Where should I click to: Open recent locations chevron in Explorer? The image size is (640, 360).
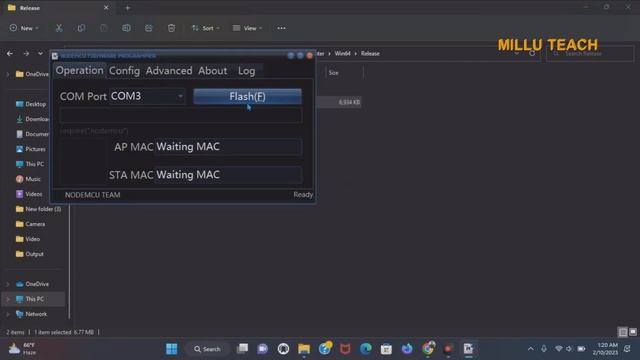40,53
